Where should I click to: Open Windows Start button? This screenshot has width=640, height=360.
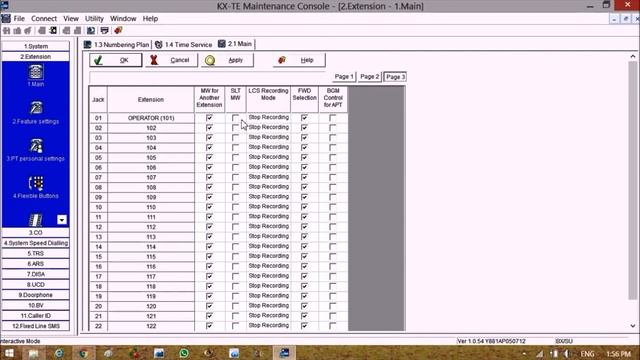(9, 353)
